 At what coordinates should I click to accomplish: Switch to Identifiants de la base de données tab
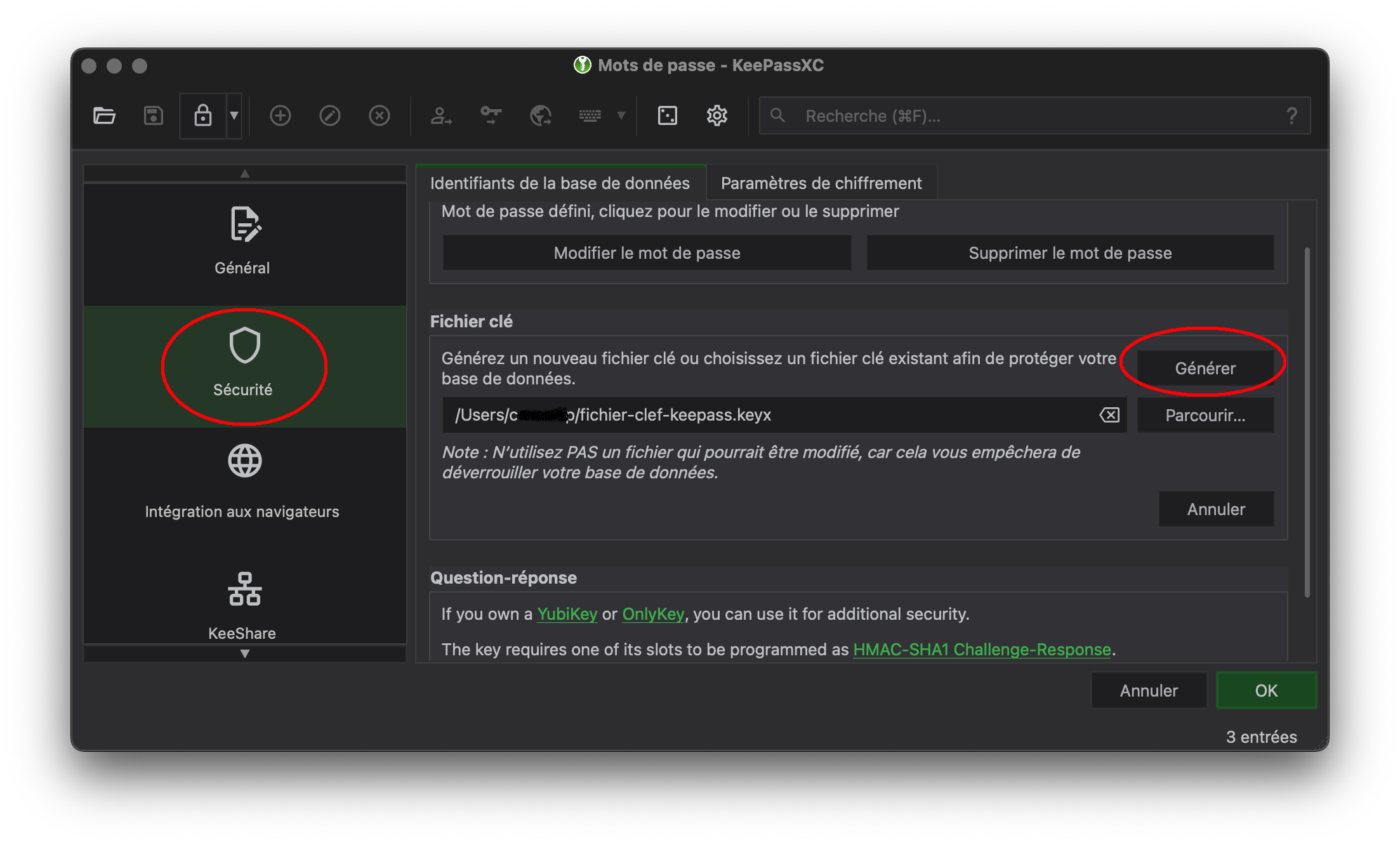tap(560, 183)
